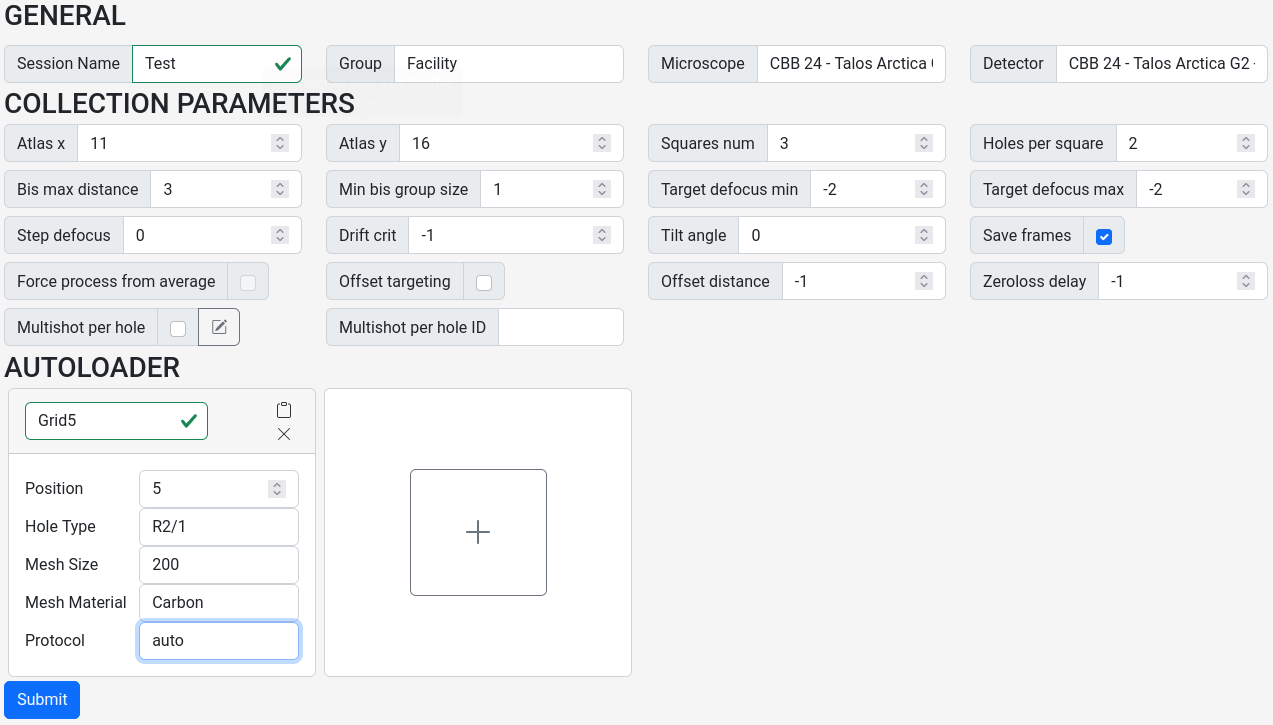
Task: Disable Save frames
Action: point(1103,235)
